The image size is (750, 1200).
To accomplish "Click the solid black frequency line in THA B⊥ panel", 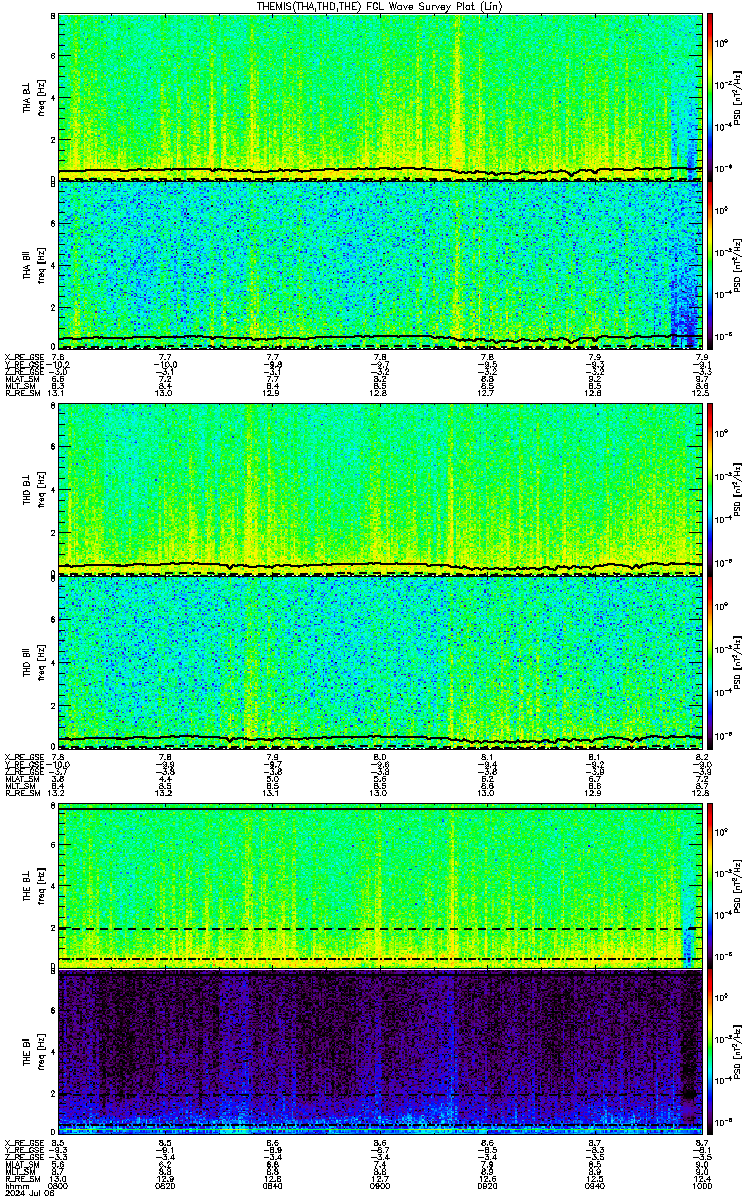I will click(x=380, y=169).
